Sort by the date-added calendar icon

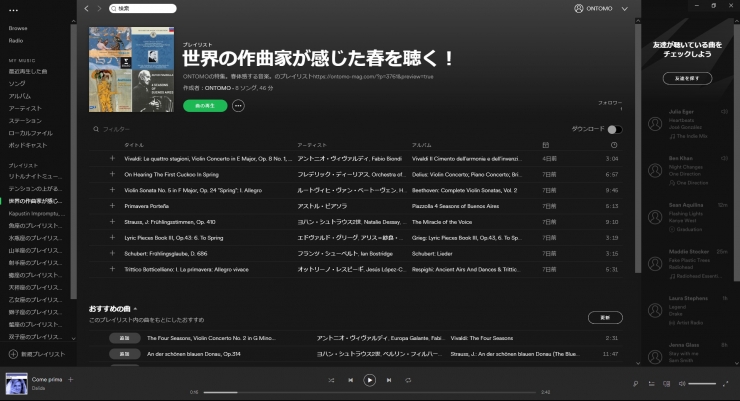(546, 145)
